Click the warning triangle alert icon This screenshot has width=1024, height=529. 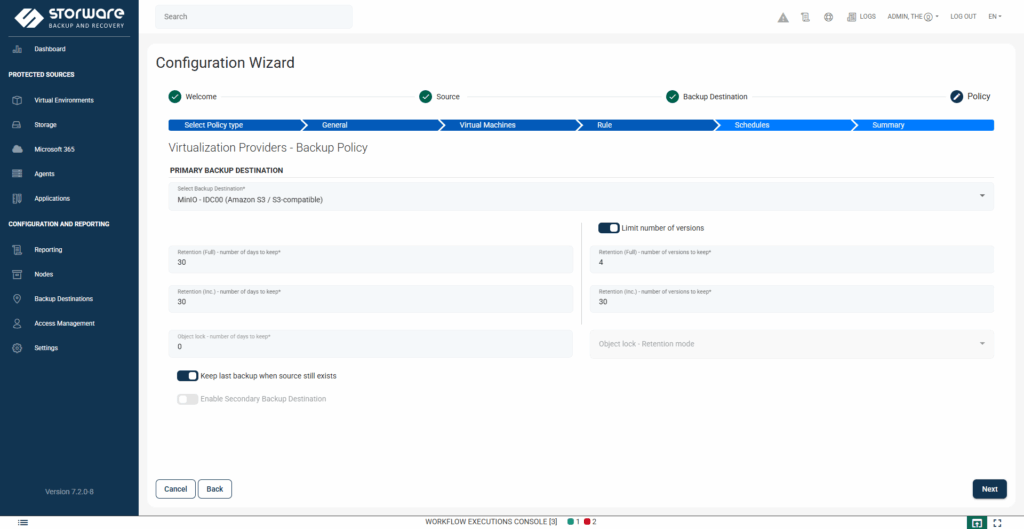point(783,17)
